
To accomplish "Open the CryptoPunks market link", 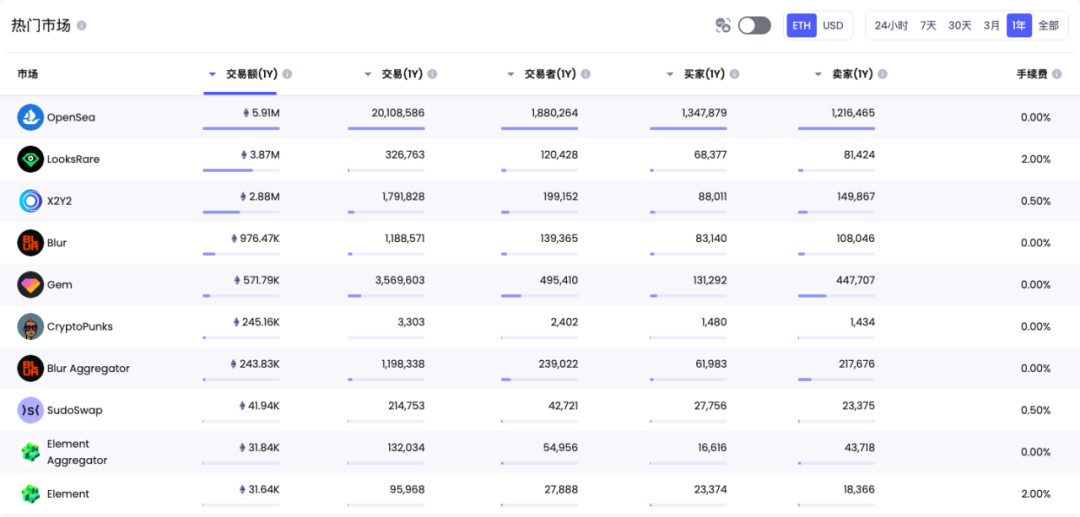I will tap(80, 327).
